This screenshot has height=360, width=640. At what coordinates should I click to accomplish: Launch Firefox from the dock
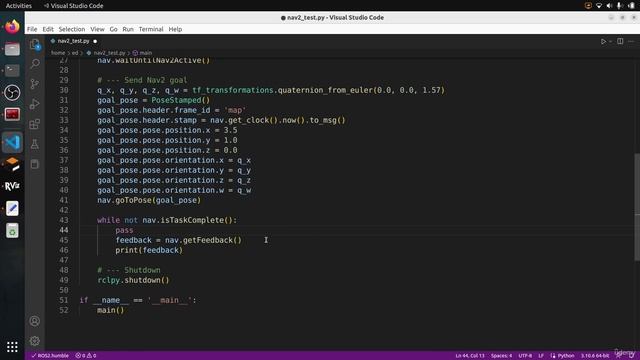coord(12,27)
